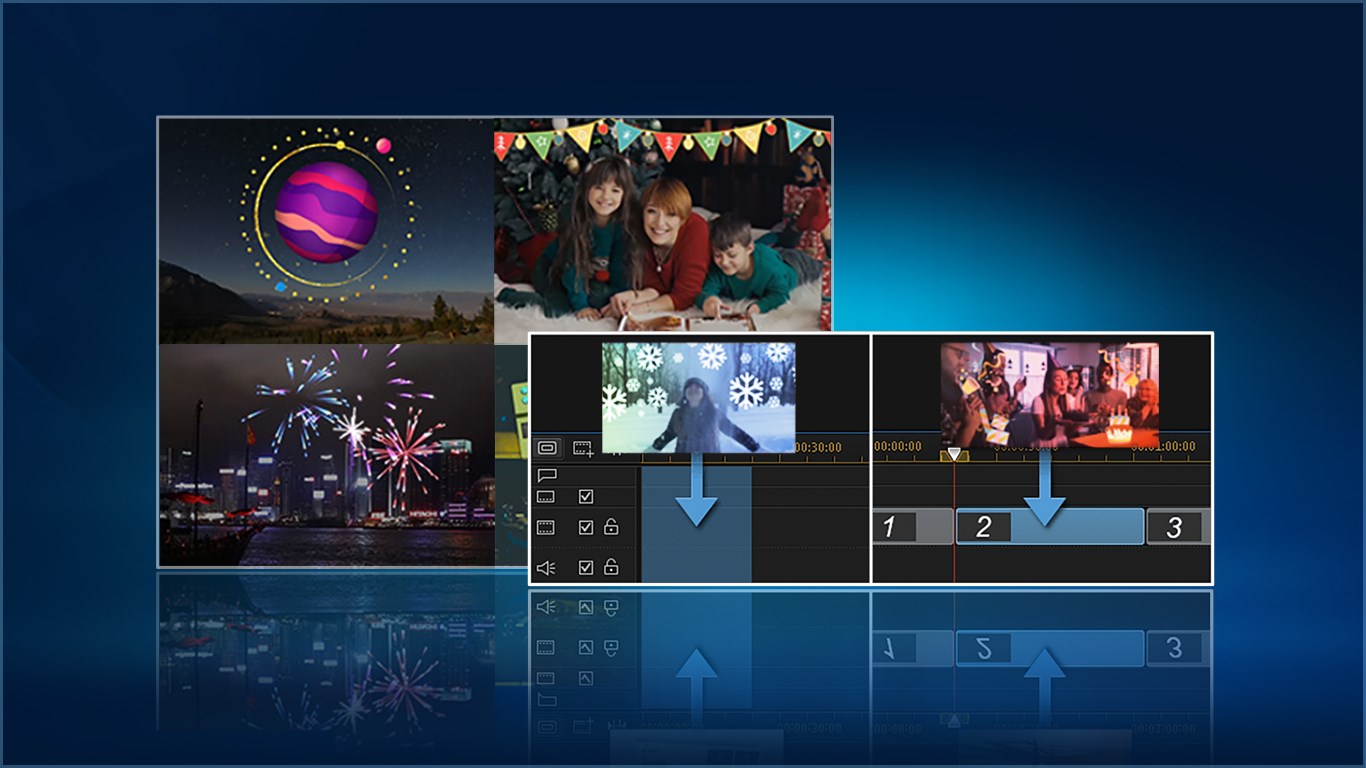Click the add tracks icon
This screenshot has height=768, width=1366.
click(584, 448)
